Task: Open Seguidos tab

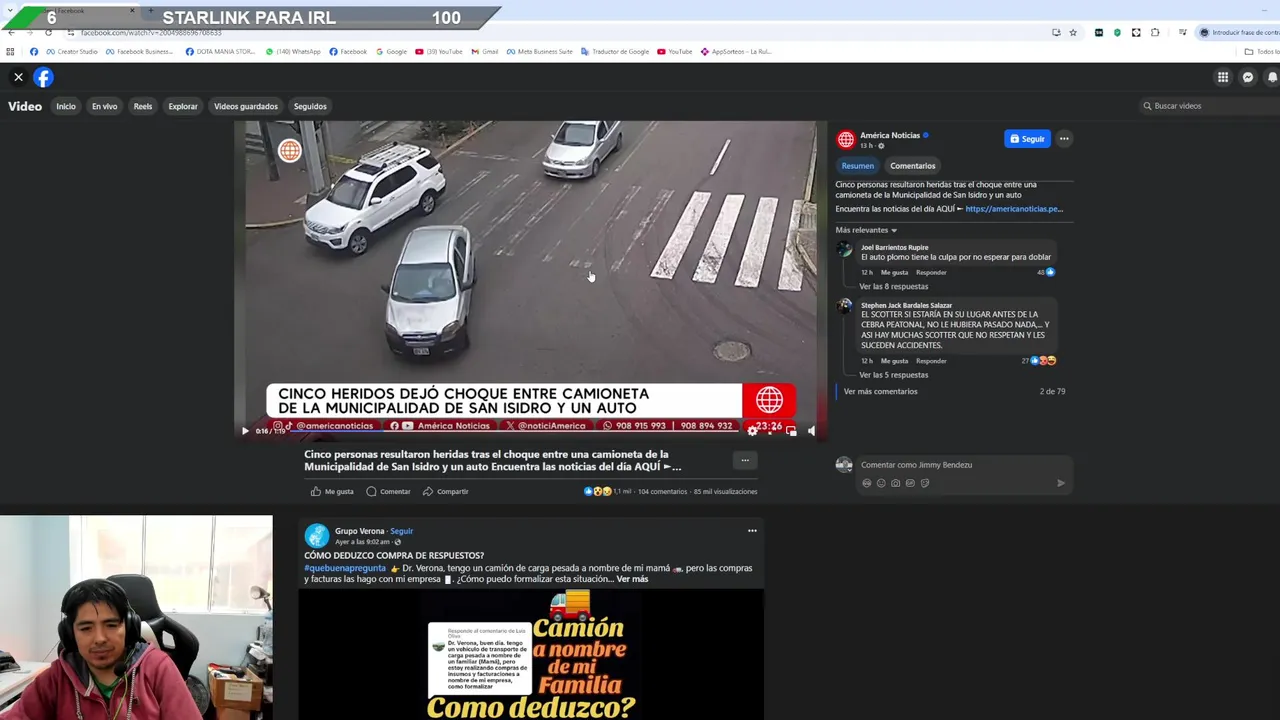Action: [310, 106]
